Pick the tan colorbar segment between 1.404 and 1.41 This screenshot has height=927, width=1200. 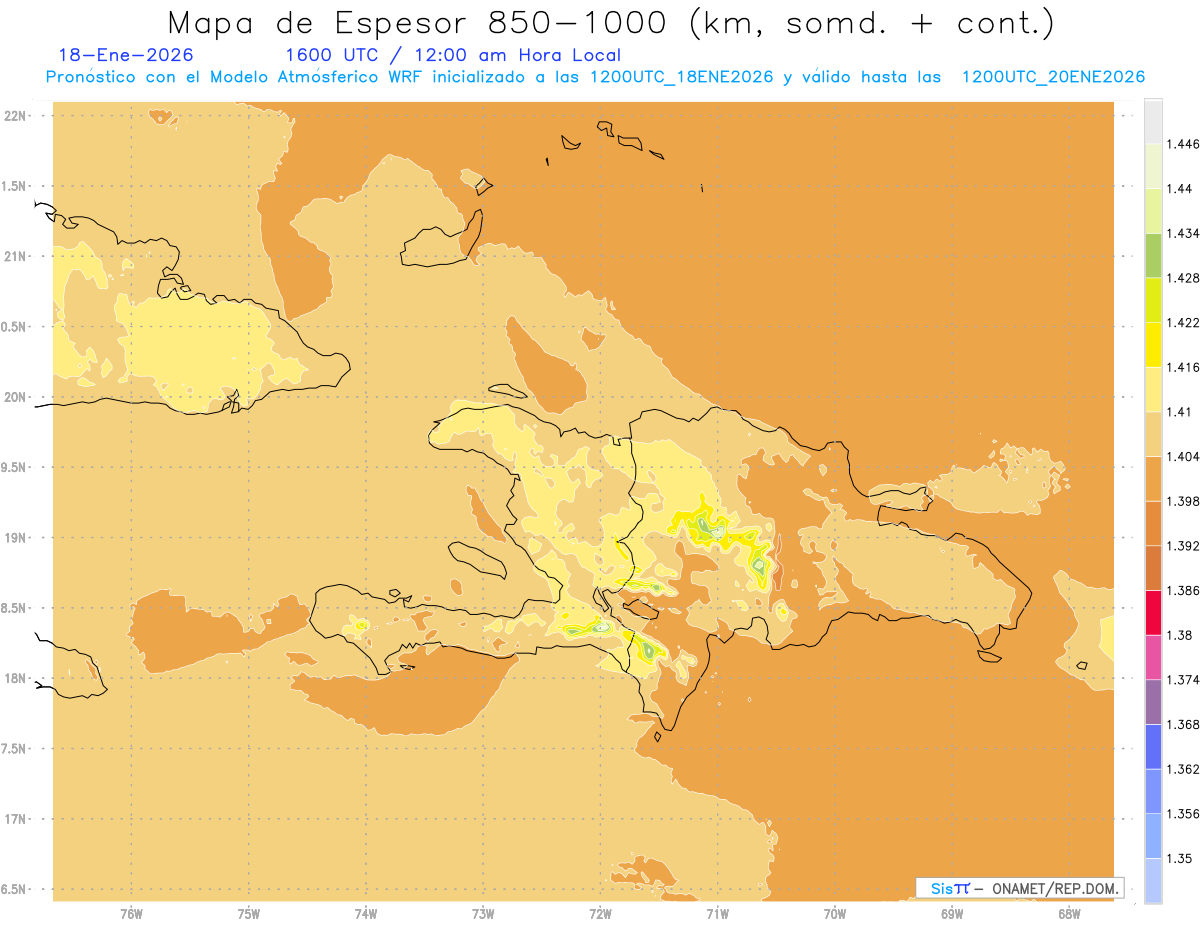pos(1153,434)
